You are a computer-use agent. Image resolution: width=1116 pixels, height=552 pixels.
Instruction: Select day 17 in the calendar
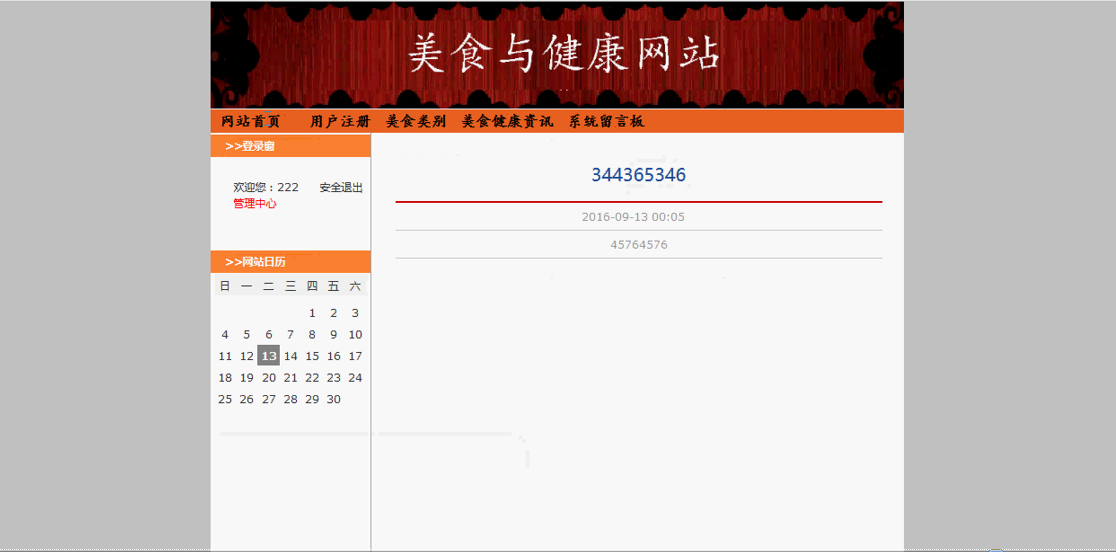point(355,356)
